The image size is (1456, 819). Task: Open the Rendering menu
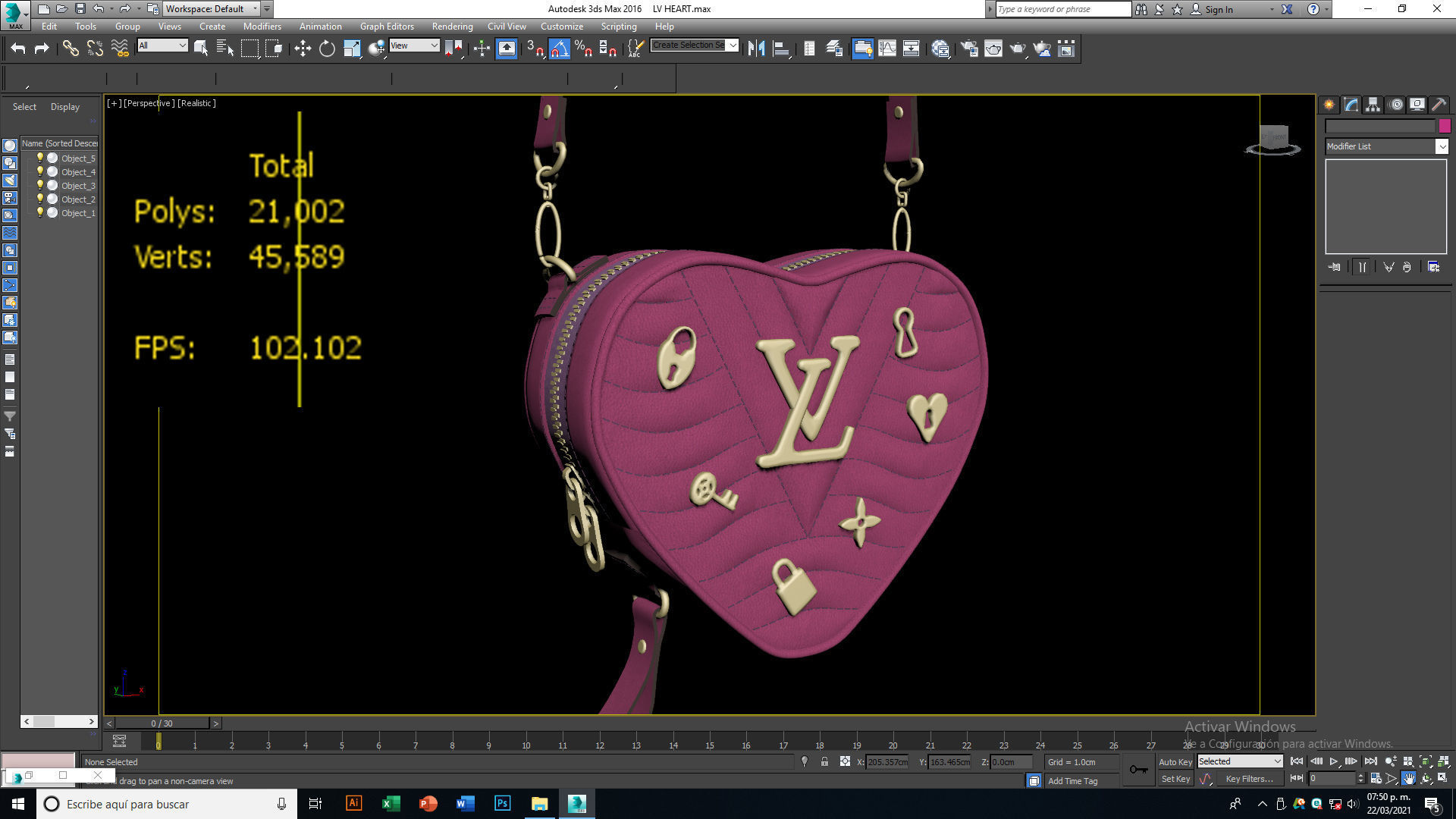pos(452,26)
